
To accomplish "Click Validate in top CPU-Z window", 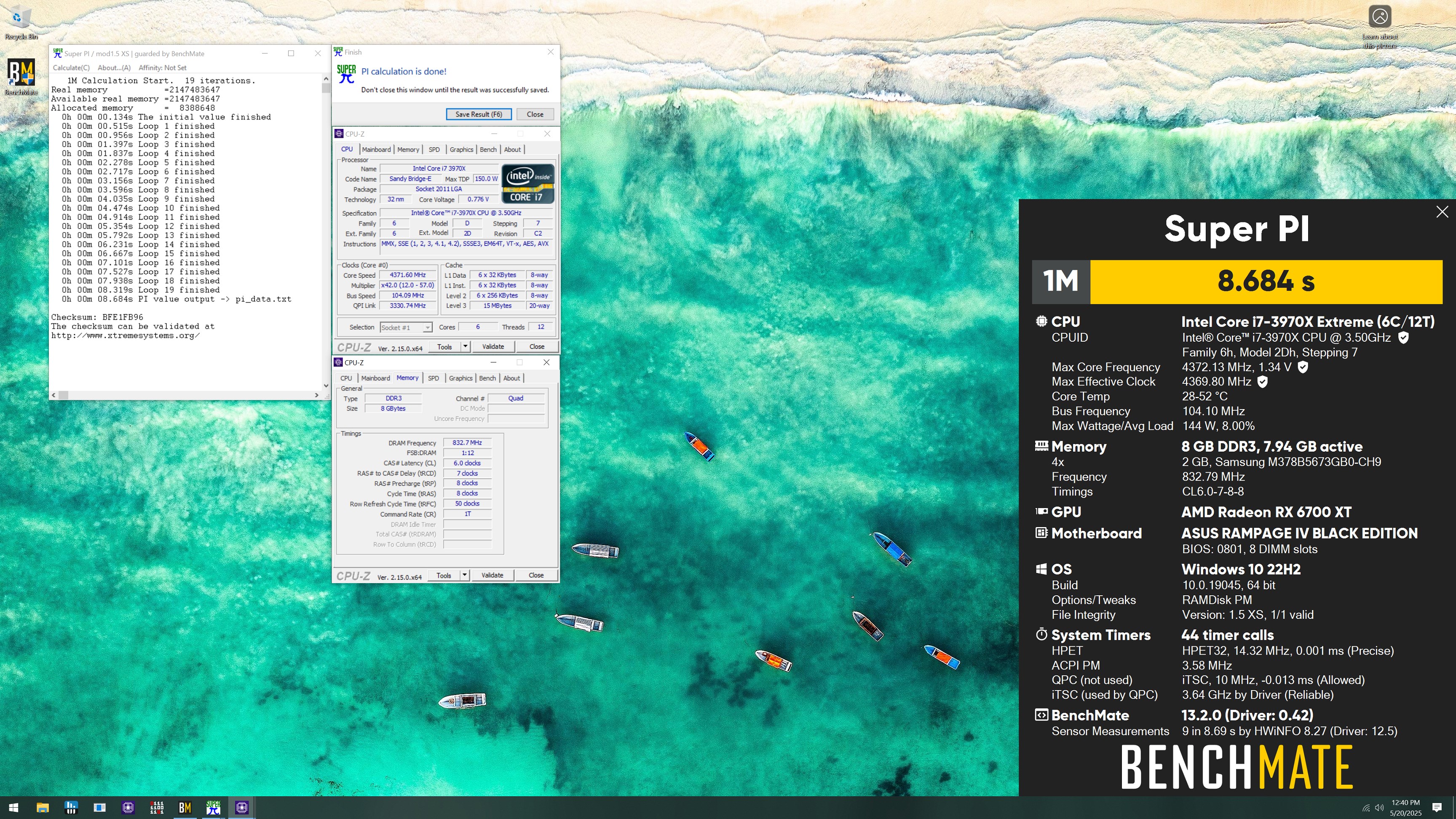I will [493, 346].
